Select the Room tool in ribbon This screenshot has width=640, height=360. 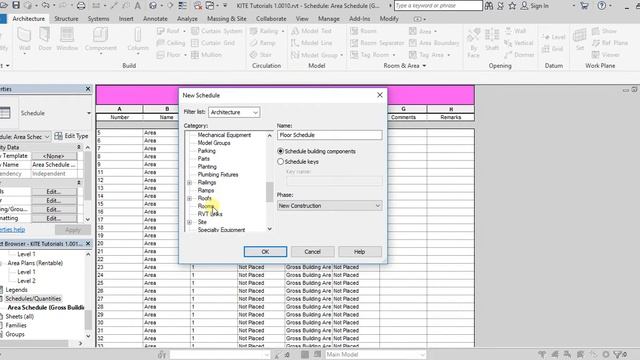pyautogui.click(x=363, y=31)
